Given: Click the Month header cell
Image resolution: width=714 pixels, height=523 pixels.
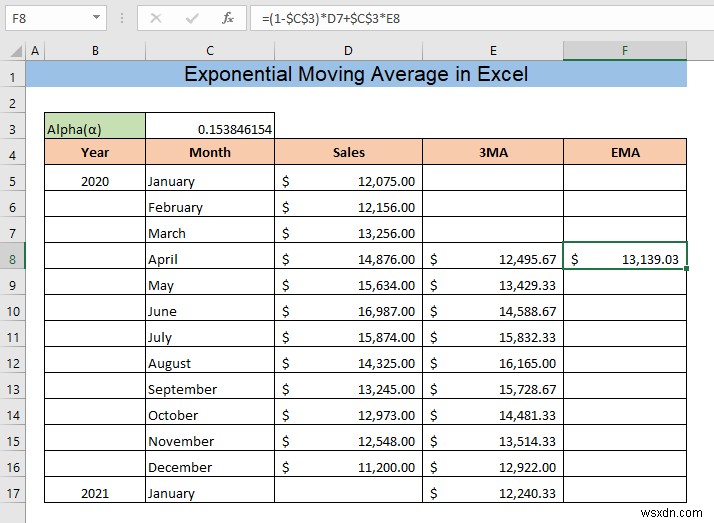Looking at the screenshot, I should [210, 152].
